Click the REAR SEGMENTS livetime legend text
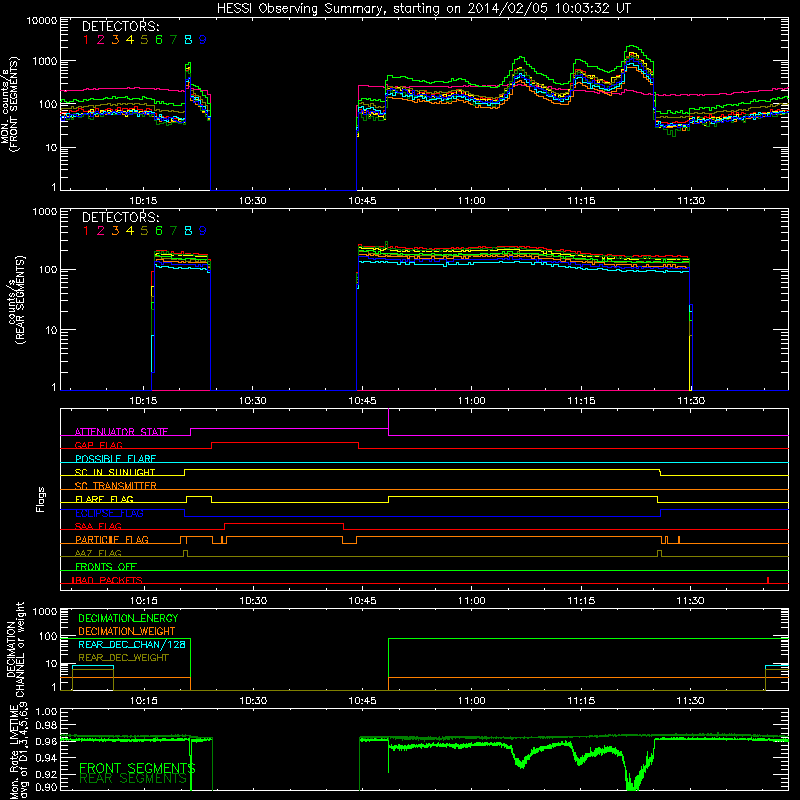The height and width of the screenshot is (800, 800). click(x=133, y=778)
